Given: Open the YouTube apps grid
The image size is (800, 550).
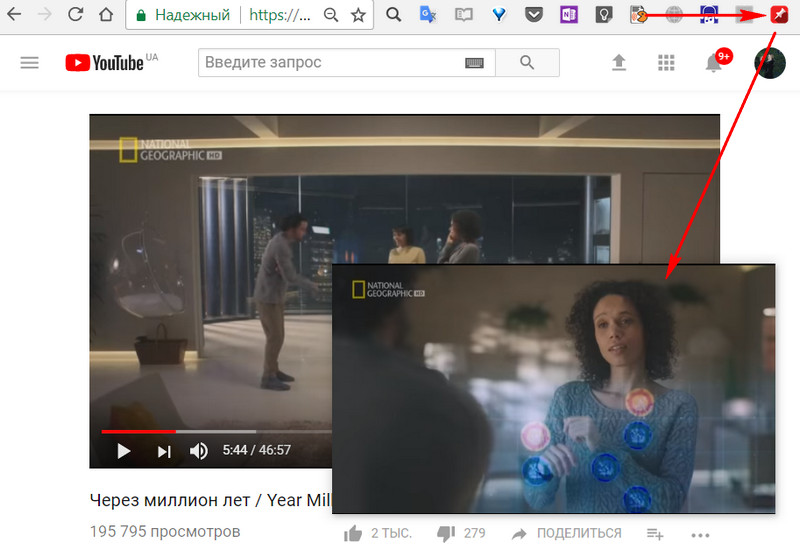Looking at the screenshot, I should pos(666,63).
